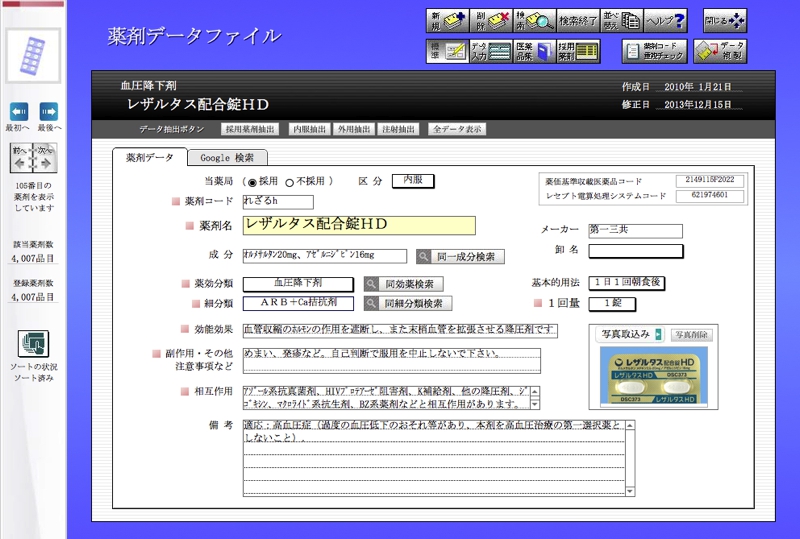The width and height of the screenshot is (800, 539).
Task: Close the file with 閉じる
Action: 724,21
